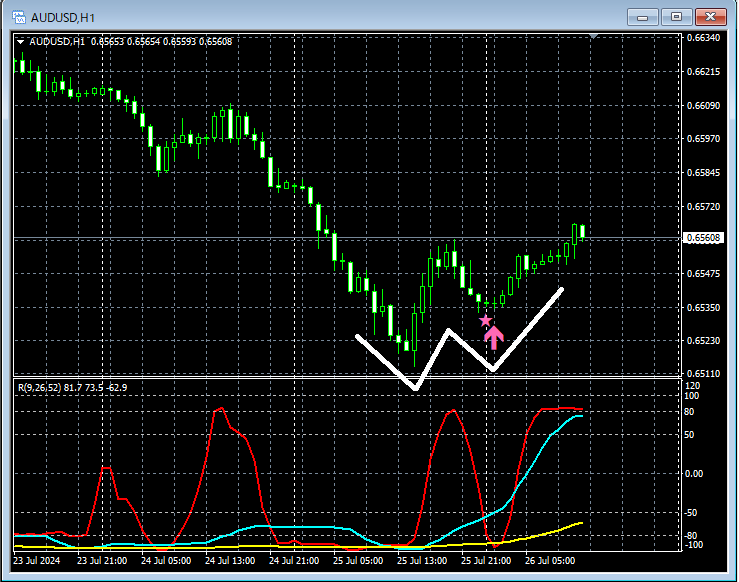Click the 0.65110 price scale label
This screenshot has width=739, height=582.
point(704,374)
